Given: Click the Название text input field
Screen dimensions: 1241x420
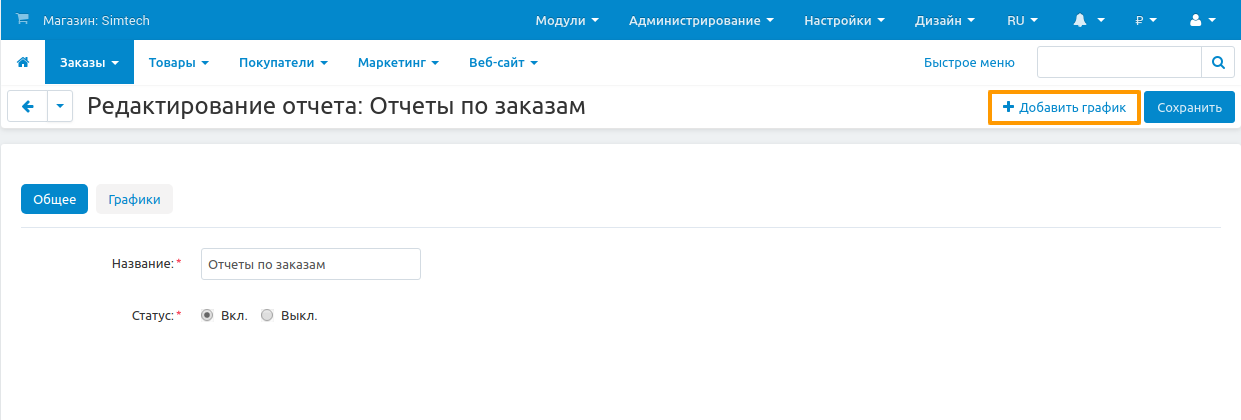Looking at the screenshot, I should pos(310,264).
